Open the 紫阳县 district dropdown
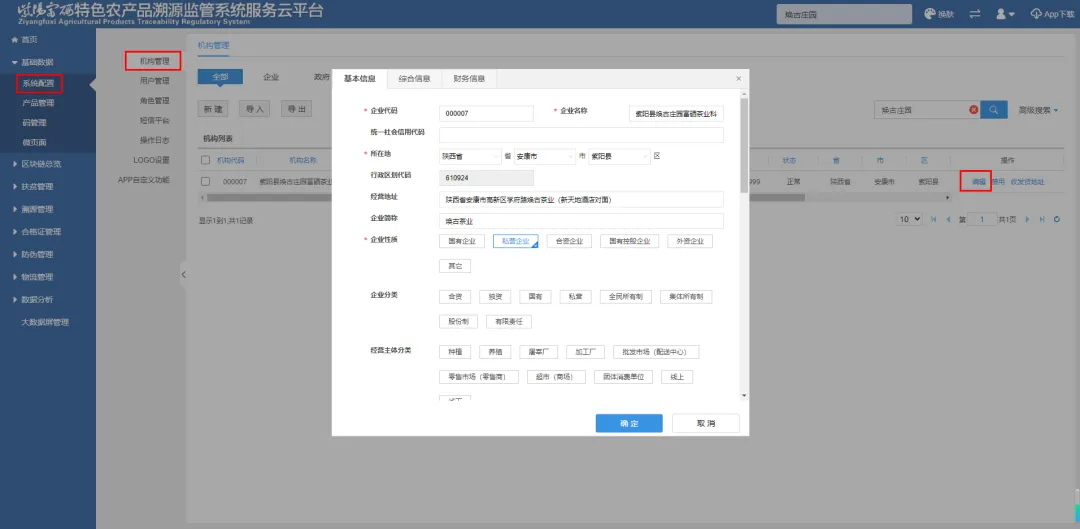This screenshot has height=529, width=1080. (619, 156)
